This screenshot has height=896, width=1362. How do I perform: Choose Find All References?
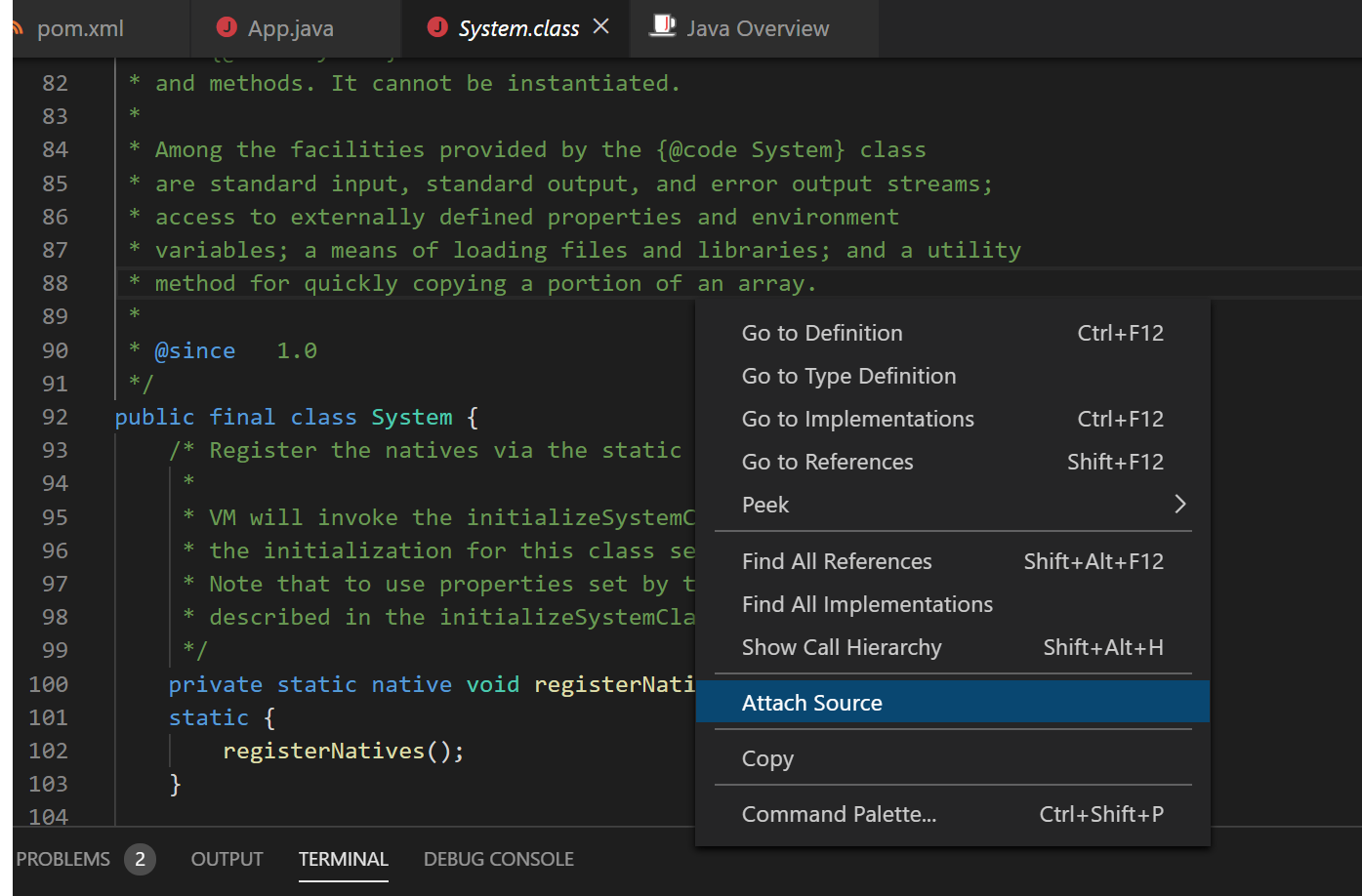[953, 561]
